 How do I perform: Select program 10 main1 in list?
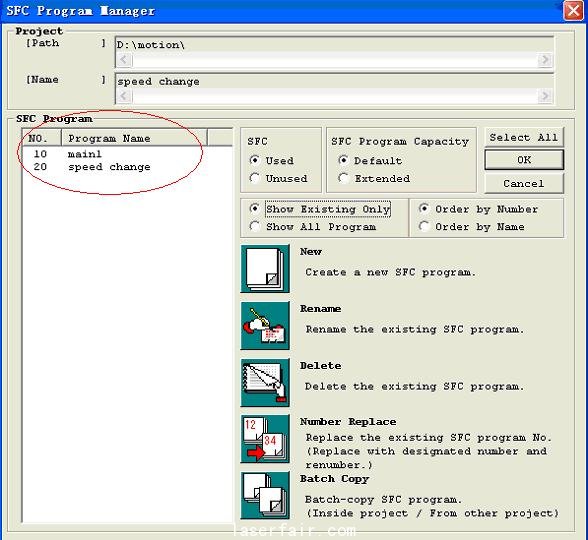coord(127,154)
